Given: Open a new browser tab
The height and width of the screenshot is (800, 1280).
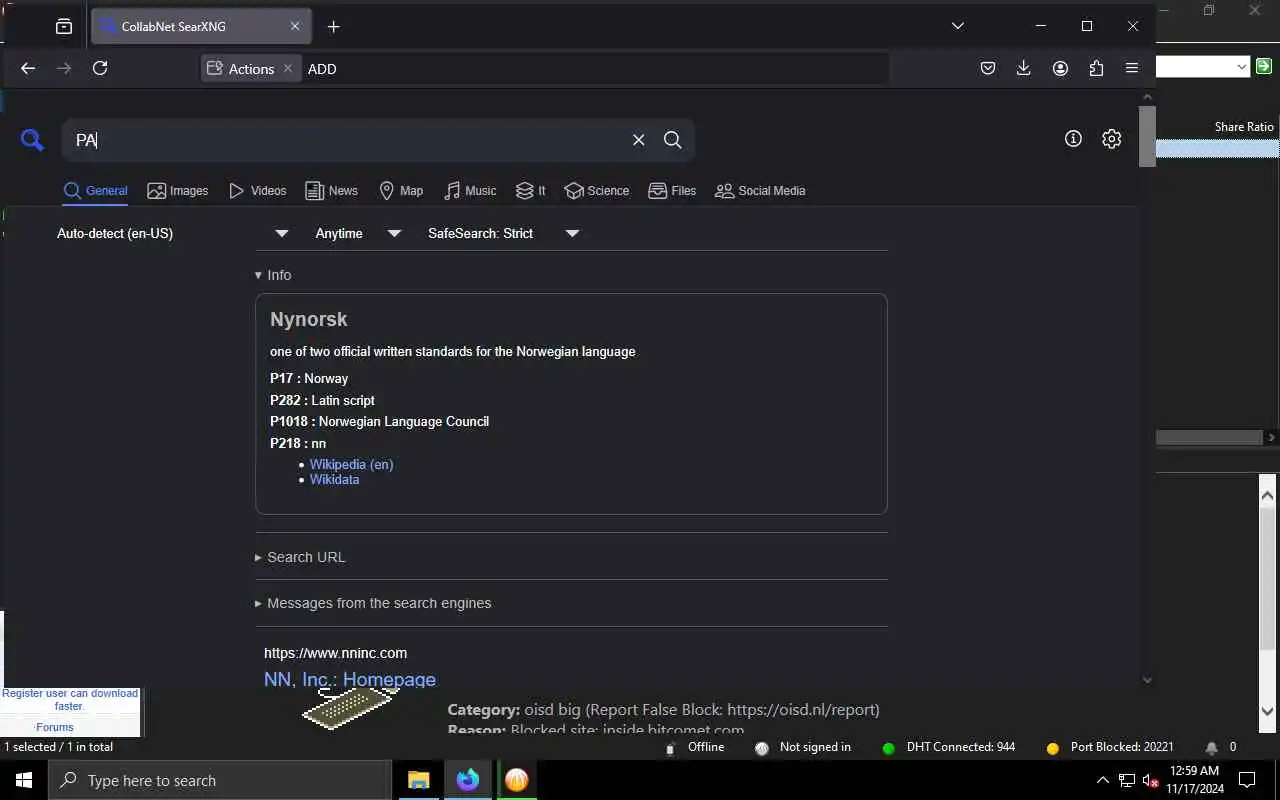Looking at the screenshot, I should [x=334, y=27].
